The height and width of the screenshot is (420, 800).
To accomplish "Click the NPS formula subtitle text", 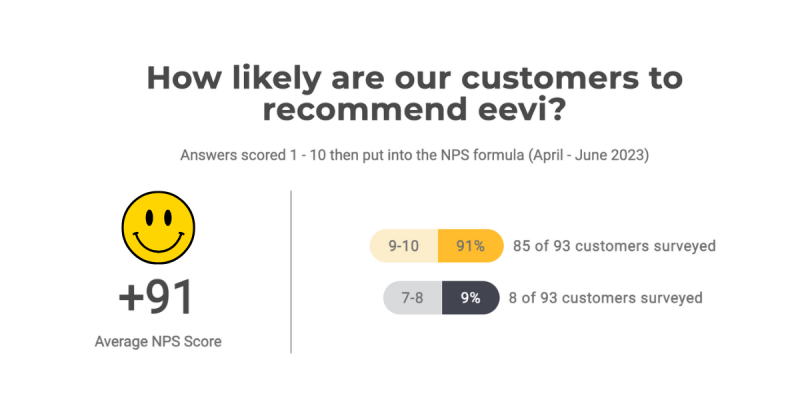I will click(414, 155).
